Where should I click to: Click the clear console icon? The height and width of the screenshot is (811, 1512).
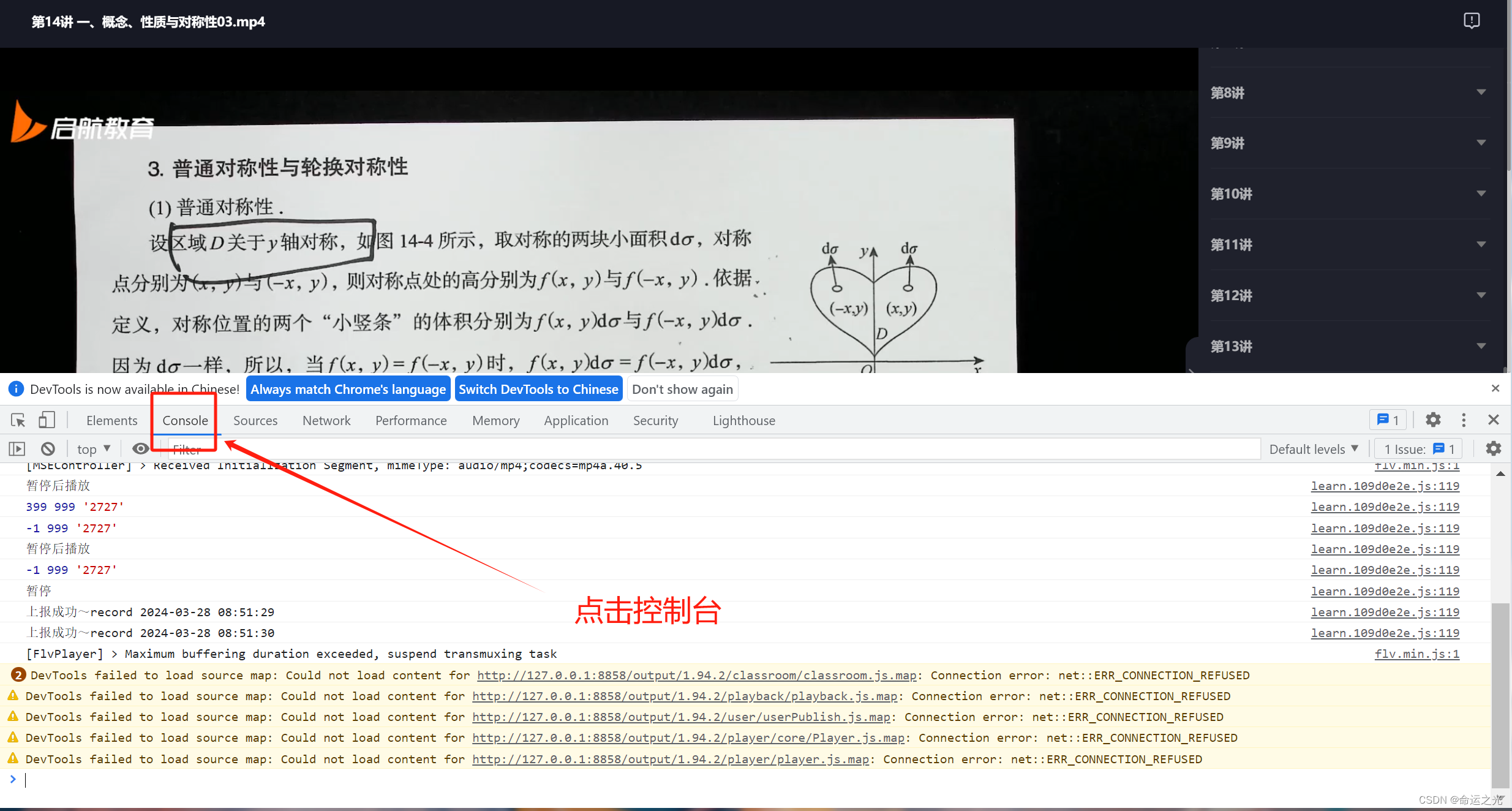click(48, 449)
